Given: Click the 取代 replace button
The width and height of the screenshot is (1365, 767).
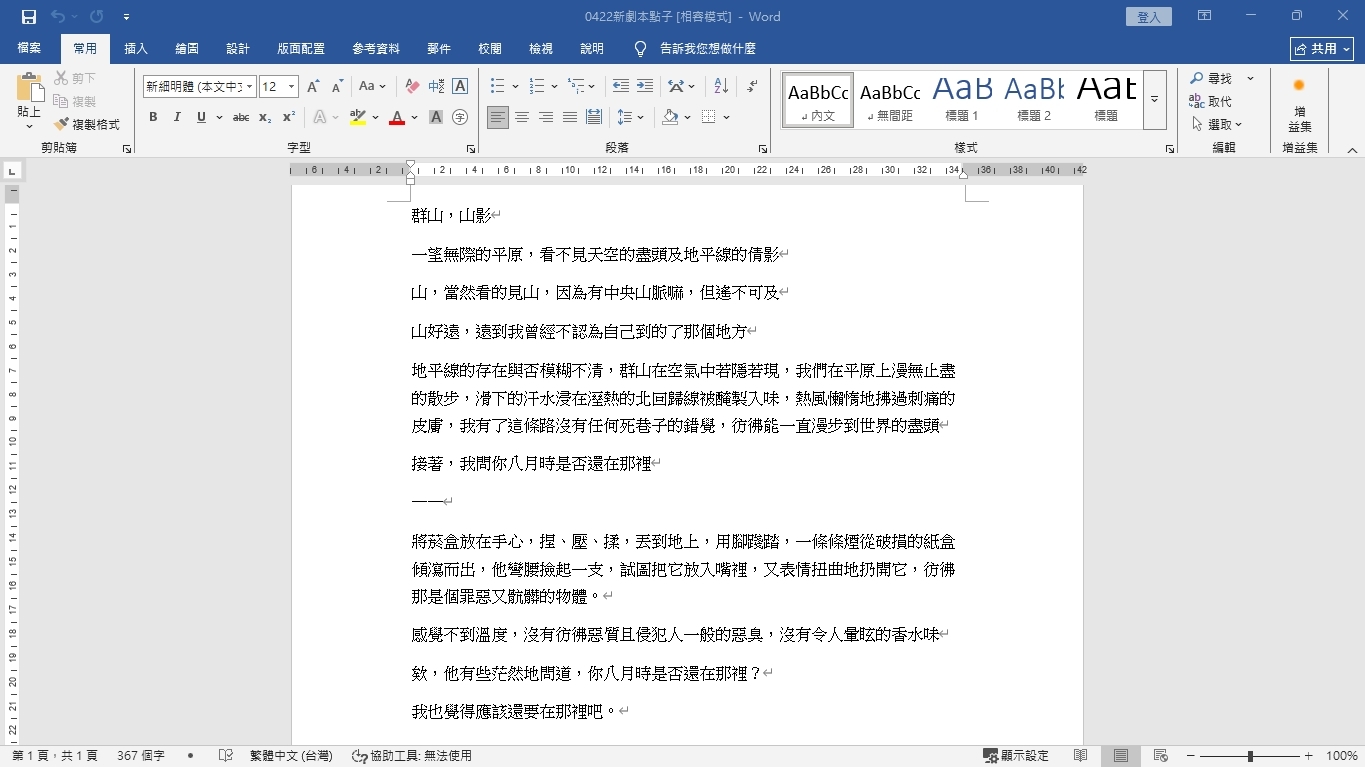Looking at the screenshot, I should (x=1210, y=101).
